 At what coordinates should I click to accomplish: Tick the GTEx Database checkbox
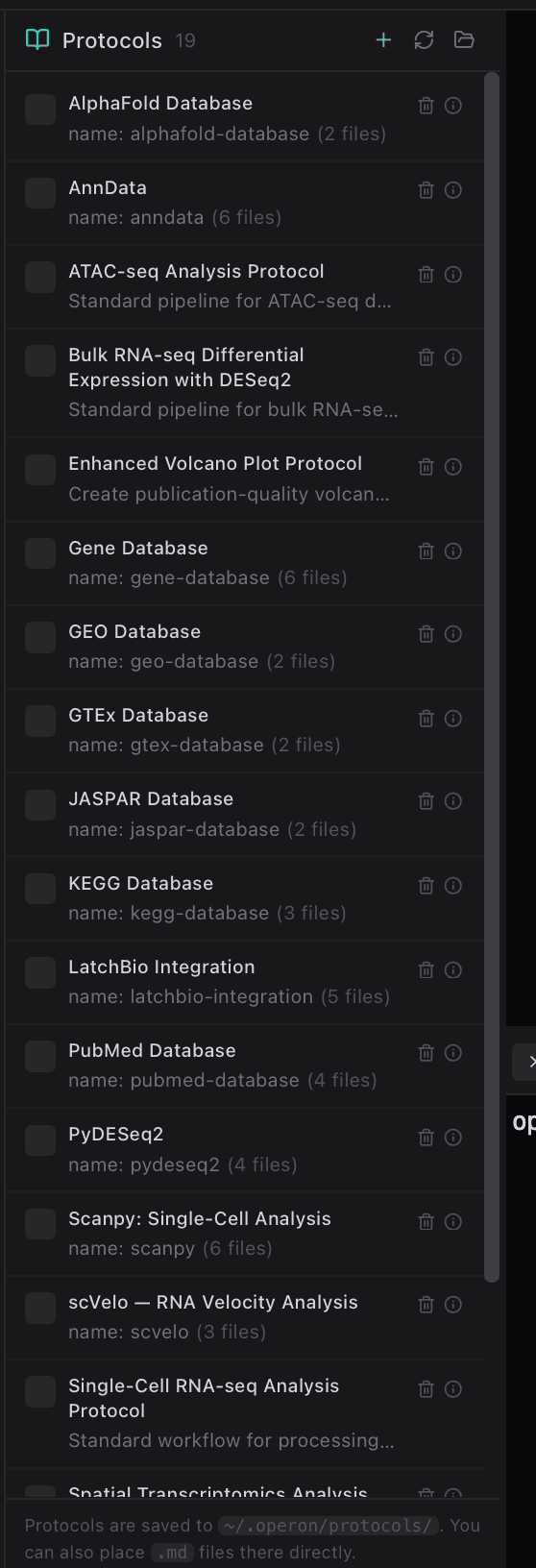(x=40, y=722)
